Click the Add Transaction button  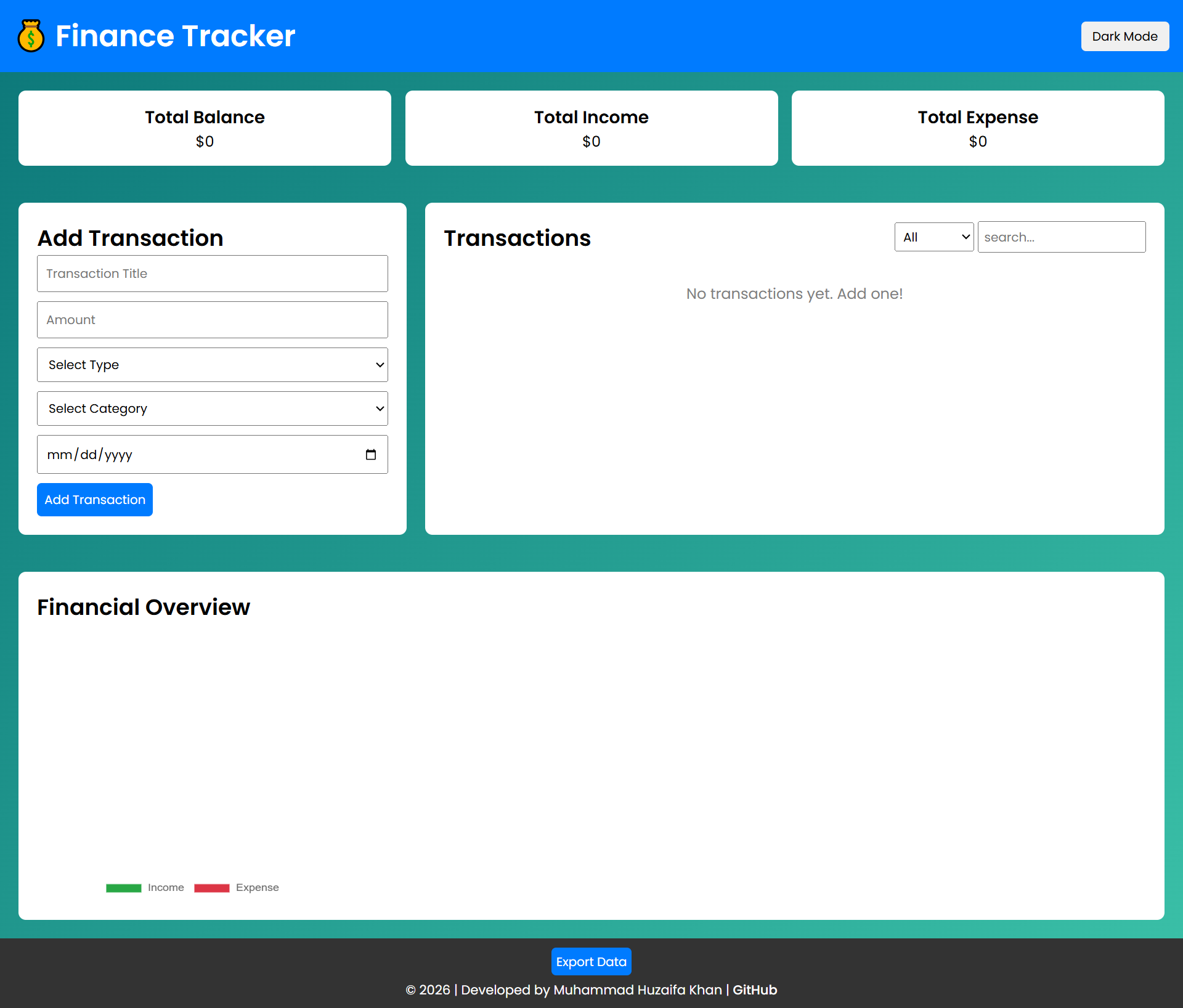(x=94, y=500)
